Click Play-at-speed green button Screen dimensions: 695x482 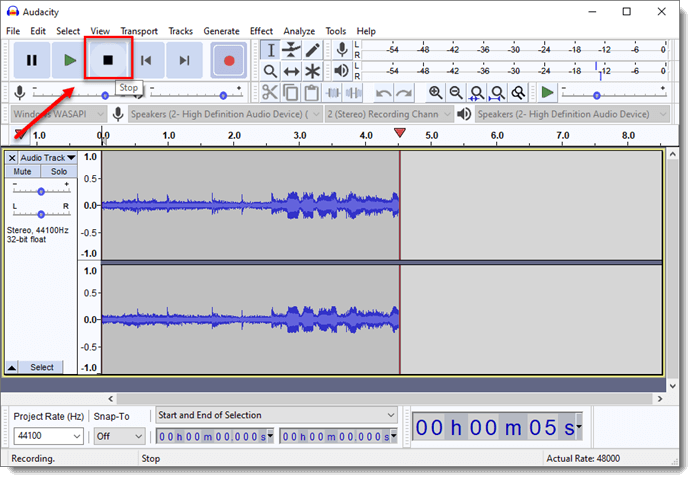click(x=547, y=93)
